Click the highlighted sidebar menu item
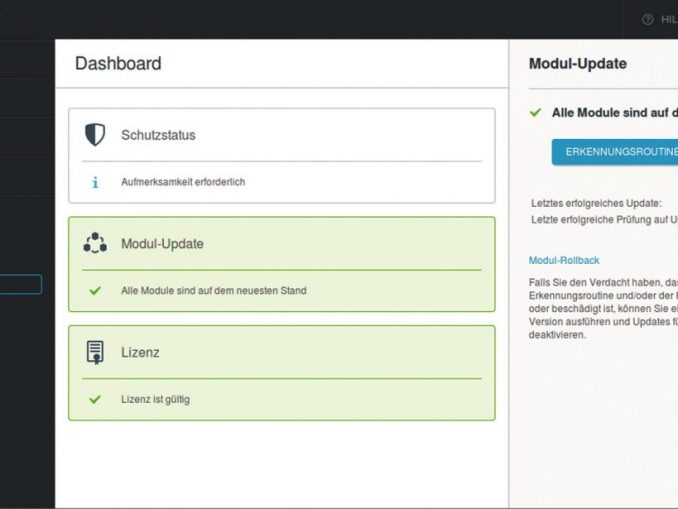The image size is (678, 509). point(21,284)
